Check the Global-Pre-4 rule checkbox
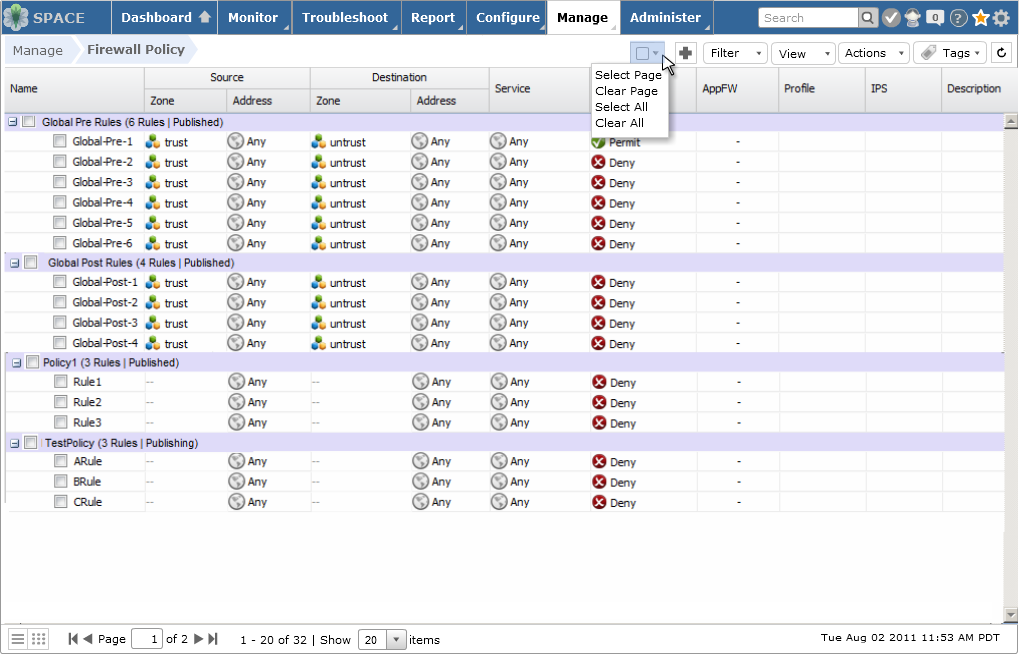Viewport: 1019px width, 654px height. [x=60, y=202]
